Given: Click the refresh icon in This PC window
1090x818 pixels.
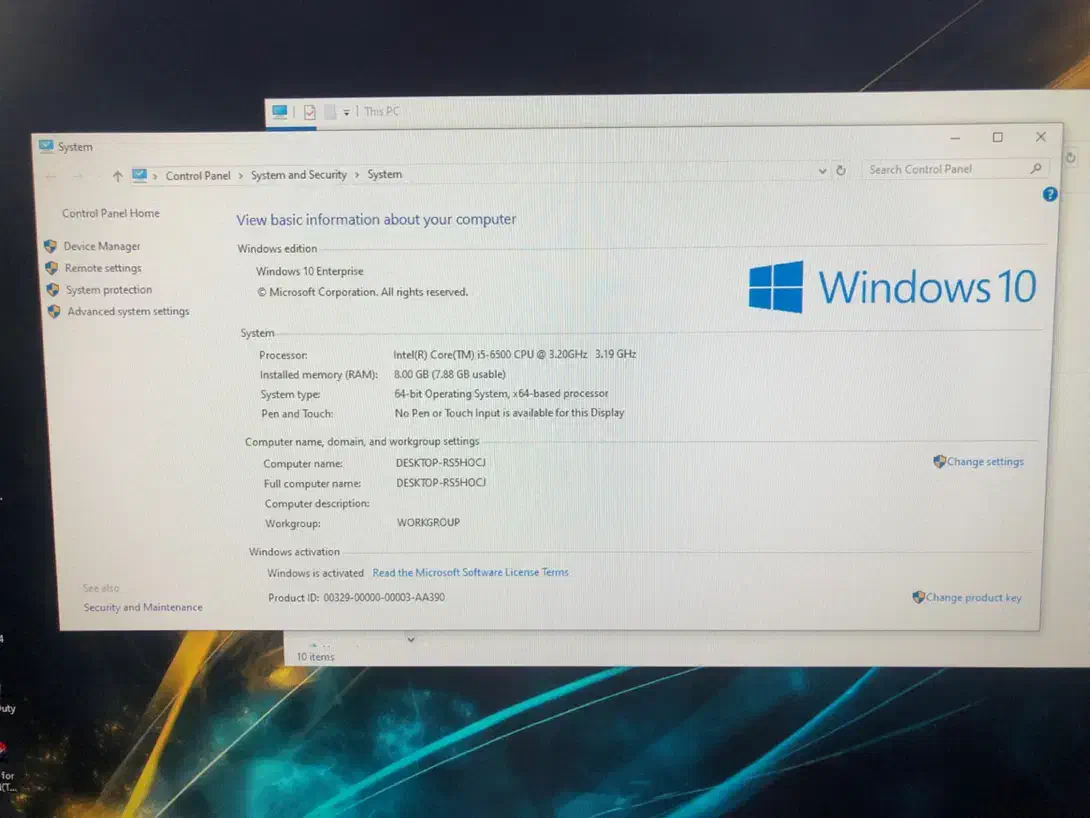Looking at the screenshot, I should tap(1071, 158).
